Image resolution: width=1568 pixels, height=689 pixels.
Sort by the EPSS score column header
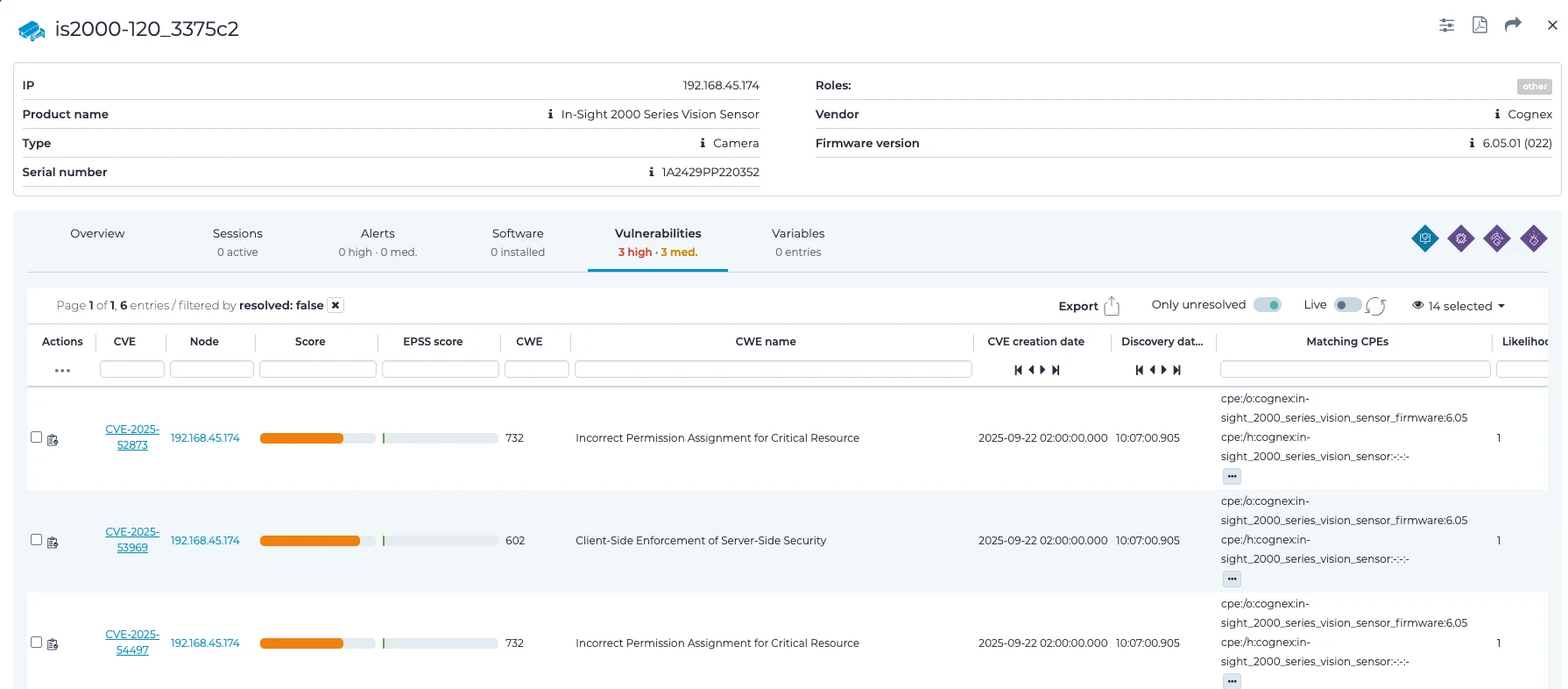pyautogui.click(x=433, y=342)
